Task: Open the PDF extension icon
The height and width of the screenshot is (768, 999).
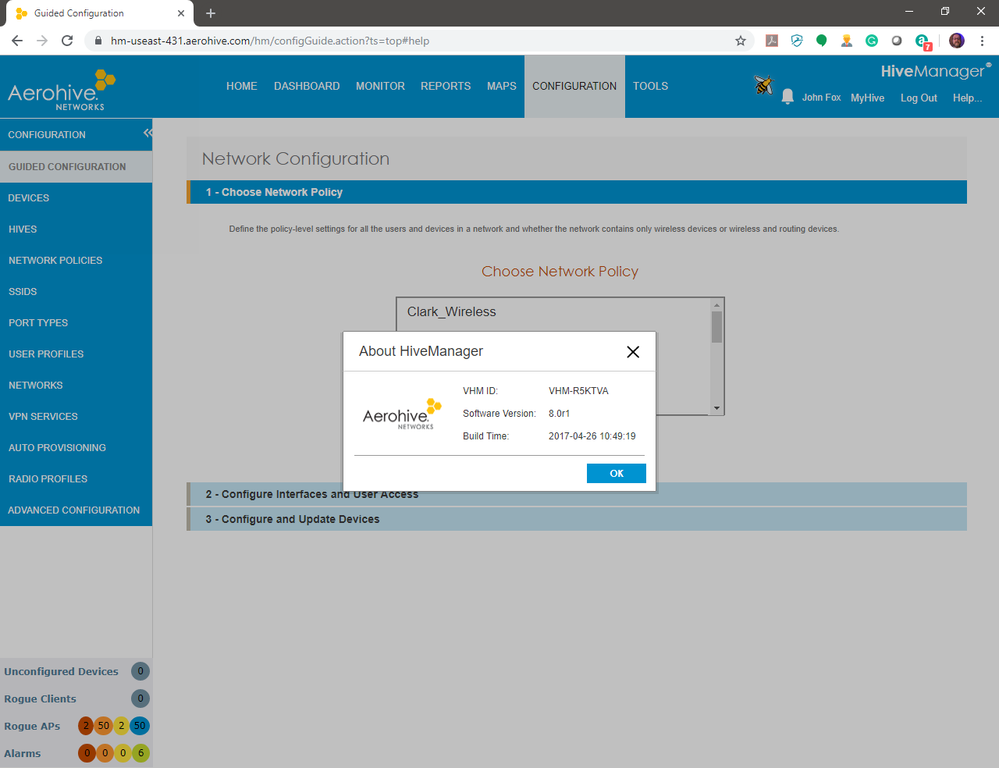Action: click(772, 41)
